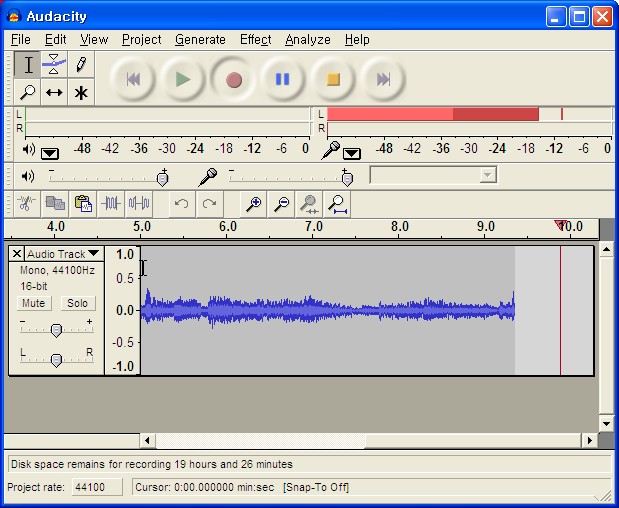Select the Multi-tool asterisk icon
619x508 pixels.
pyautogui.click(x=81, y=92)
